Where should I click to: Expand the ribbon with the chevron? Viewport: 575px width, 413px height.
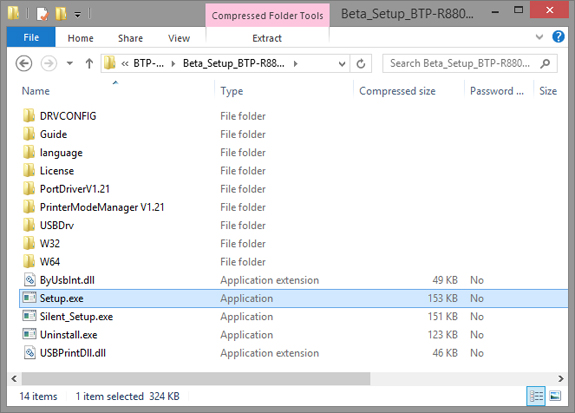click(539, 37)
